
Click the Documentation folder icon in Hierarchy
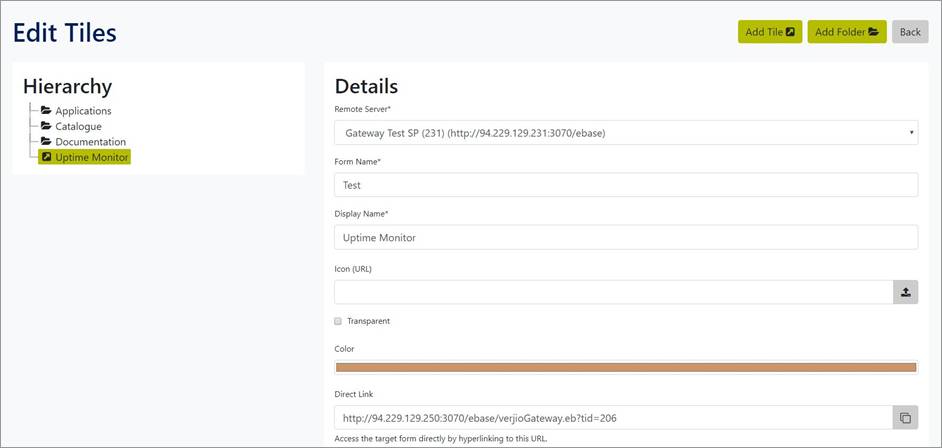pos(46,142)
